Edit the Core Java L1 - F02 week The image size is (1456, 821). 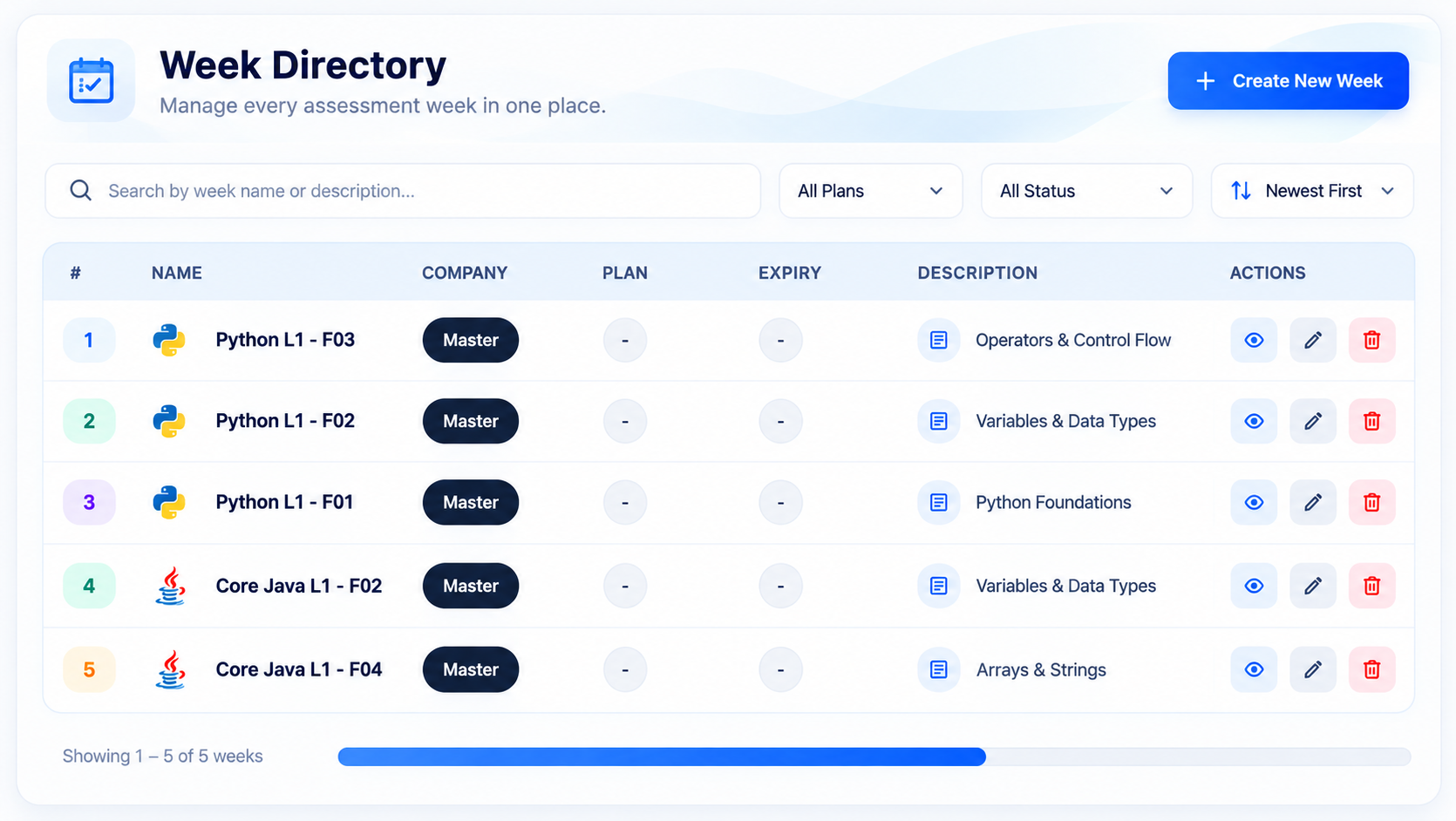click(1313, 586)
